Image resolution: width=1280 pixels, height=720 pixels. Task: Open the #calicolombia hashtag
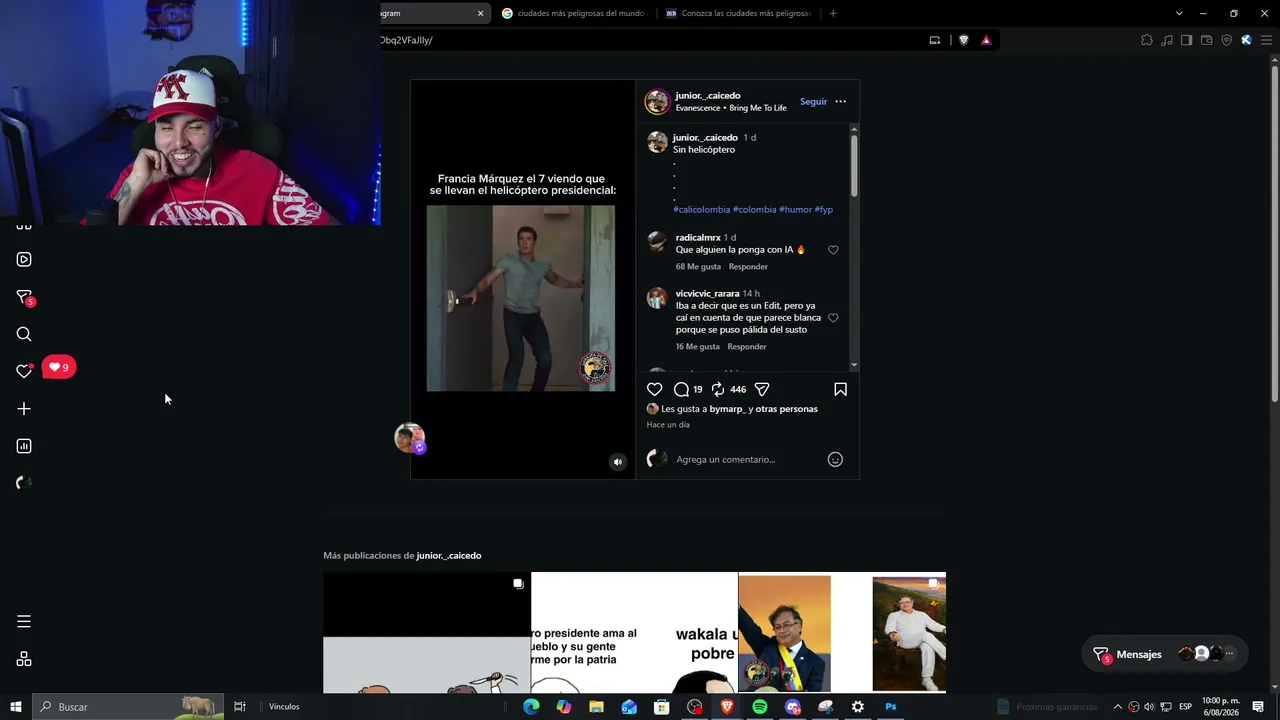tap(701, 210)
